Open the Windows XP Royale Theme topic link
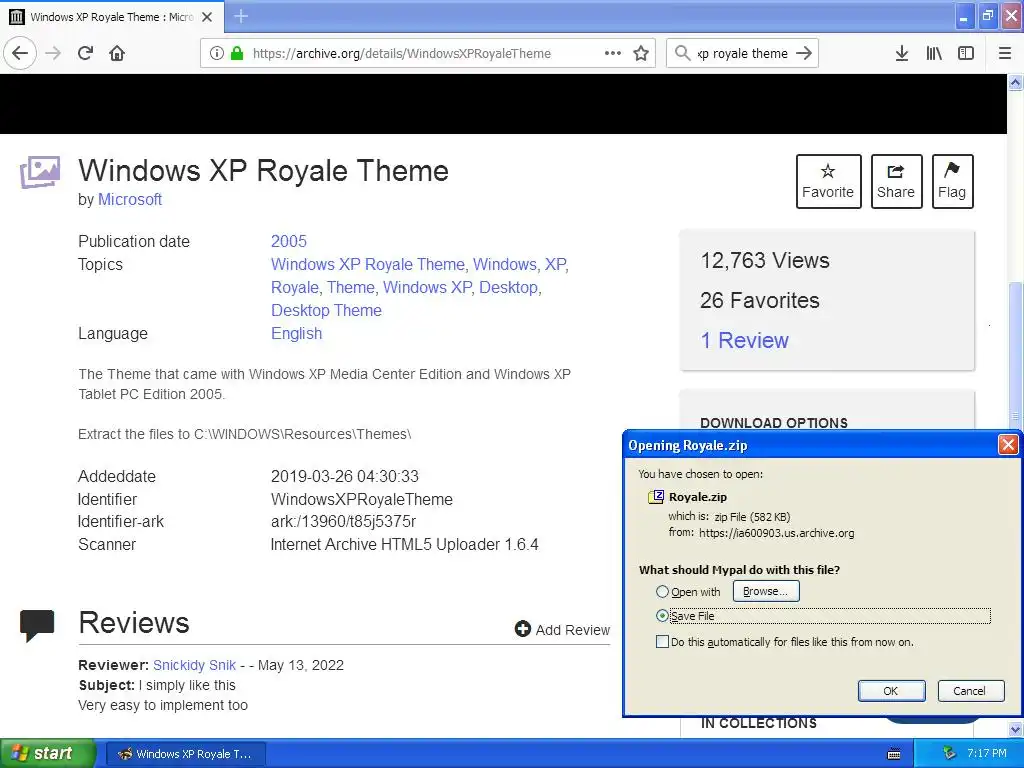This screenshot has width=1024, height=768. [x=368, y=264]
